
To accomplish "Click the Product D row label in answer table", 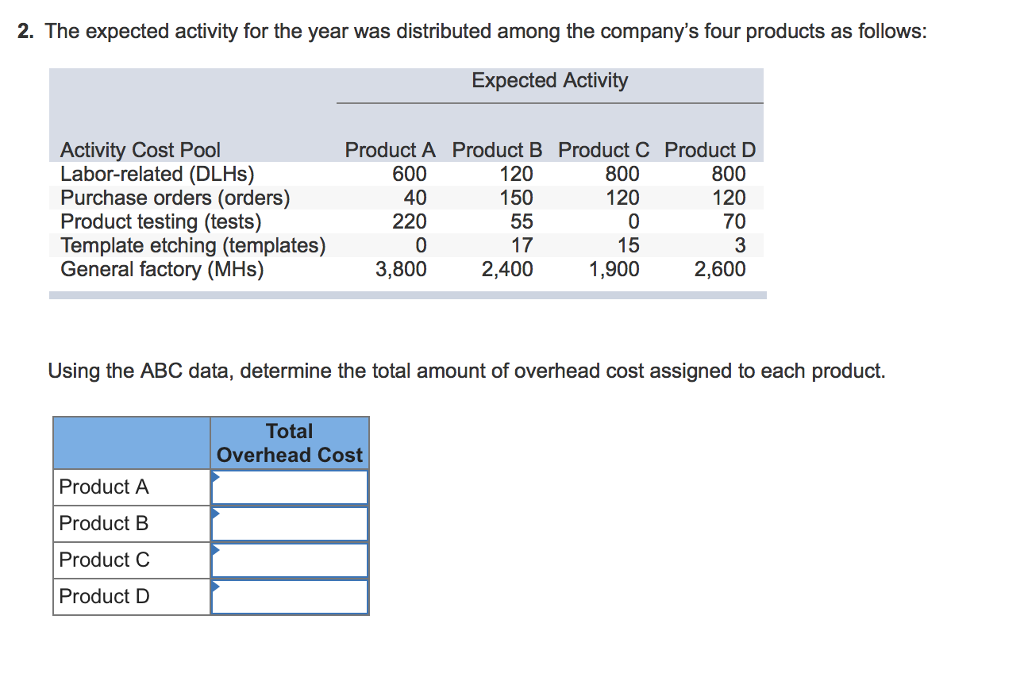I will coord(104,597).
